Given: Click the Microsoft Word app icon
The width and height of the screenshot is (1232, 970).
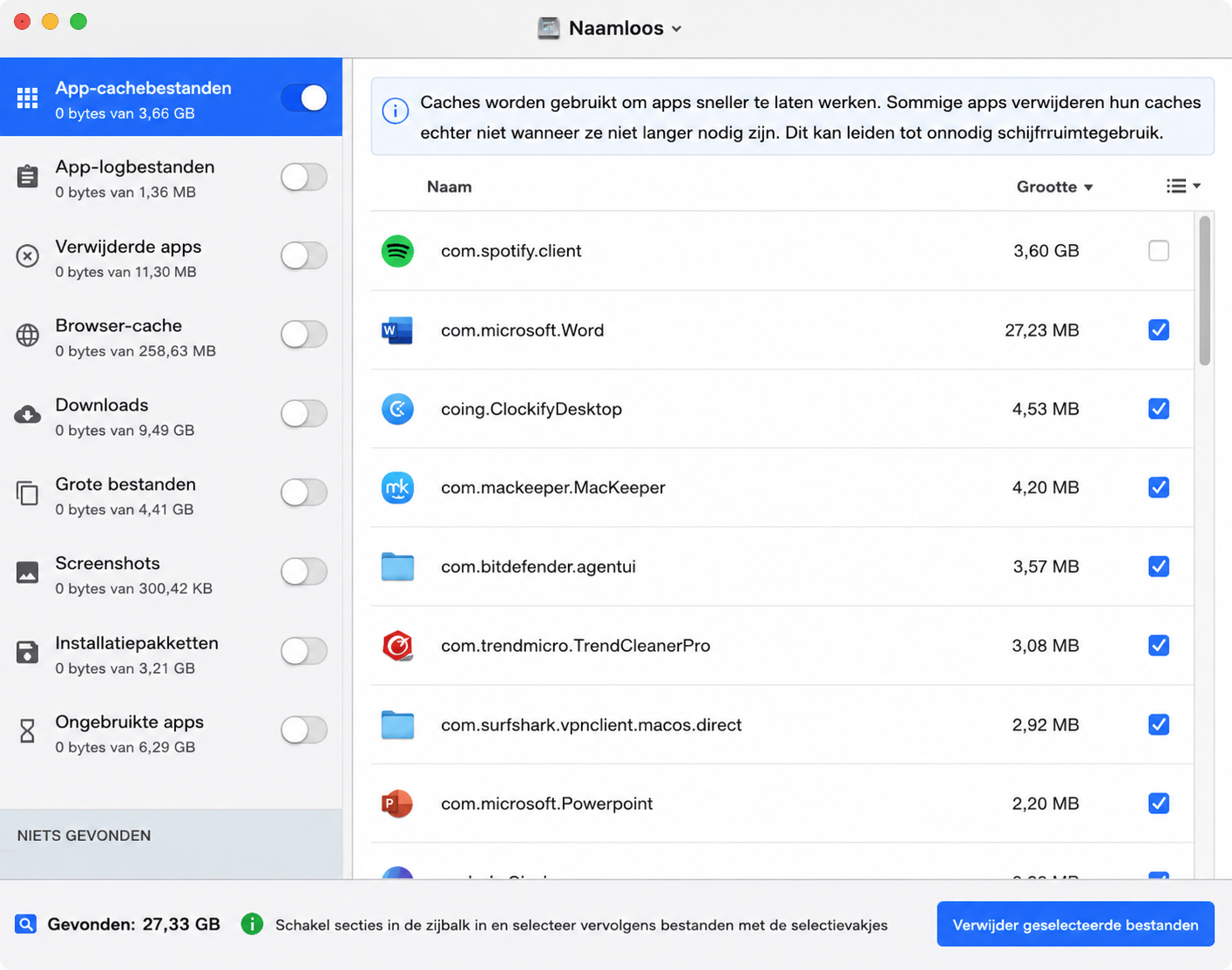Looking at the screenshot, I should [x=397, y=330].
